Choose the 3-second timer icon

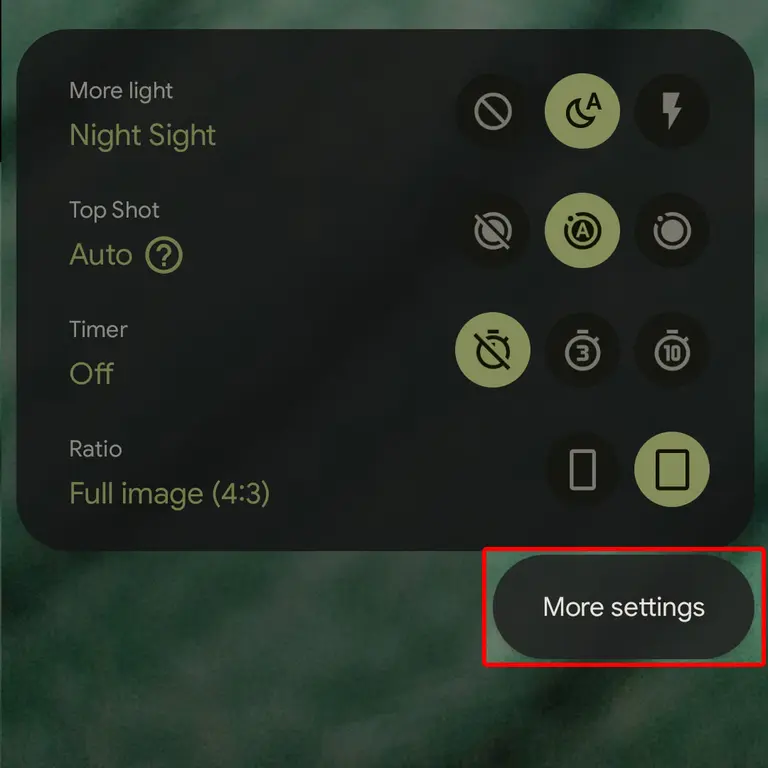point(582,350)
